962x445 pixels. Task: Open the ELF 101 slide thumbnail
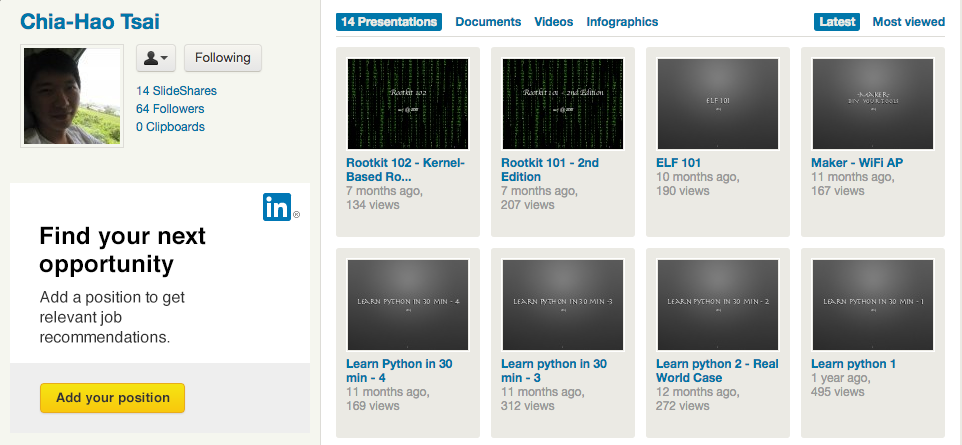[718, 104]
